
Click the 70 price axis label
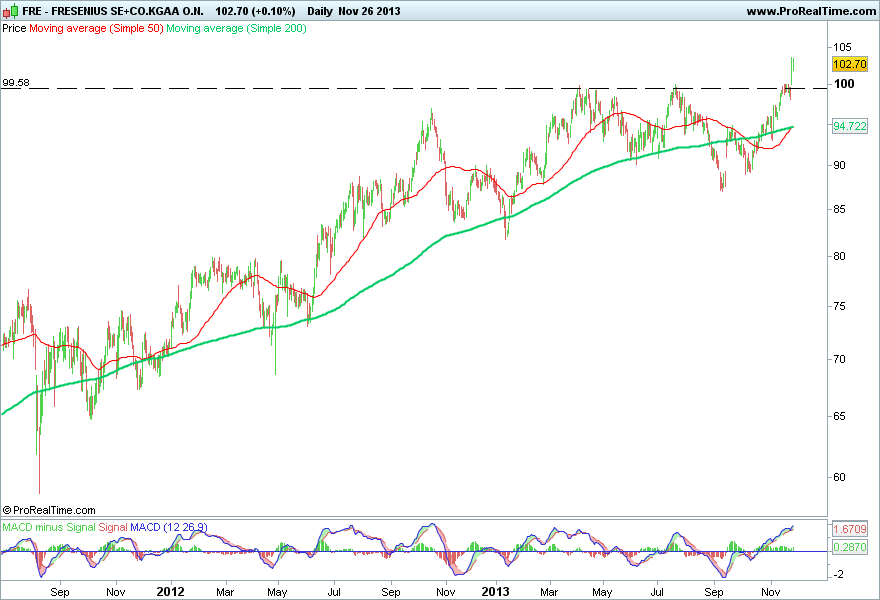click(840, 359)
